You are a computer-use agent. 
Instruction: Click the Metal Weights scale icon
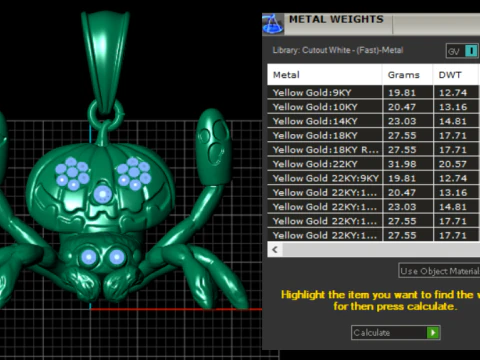[273, 24]
